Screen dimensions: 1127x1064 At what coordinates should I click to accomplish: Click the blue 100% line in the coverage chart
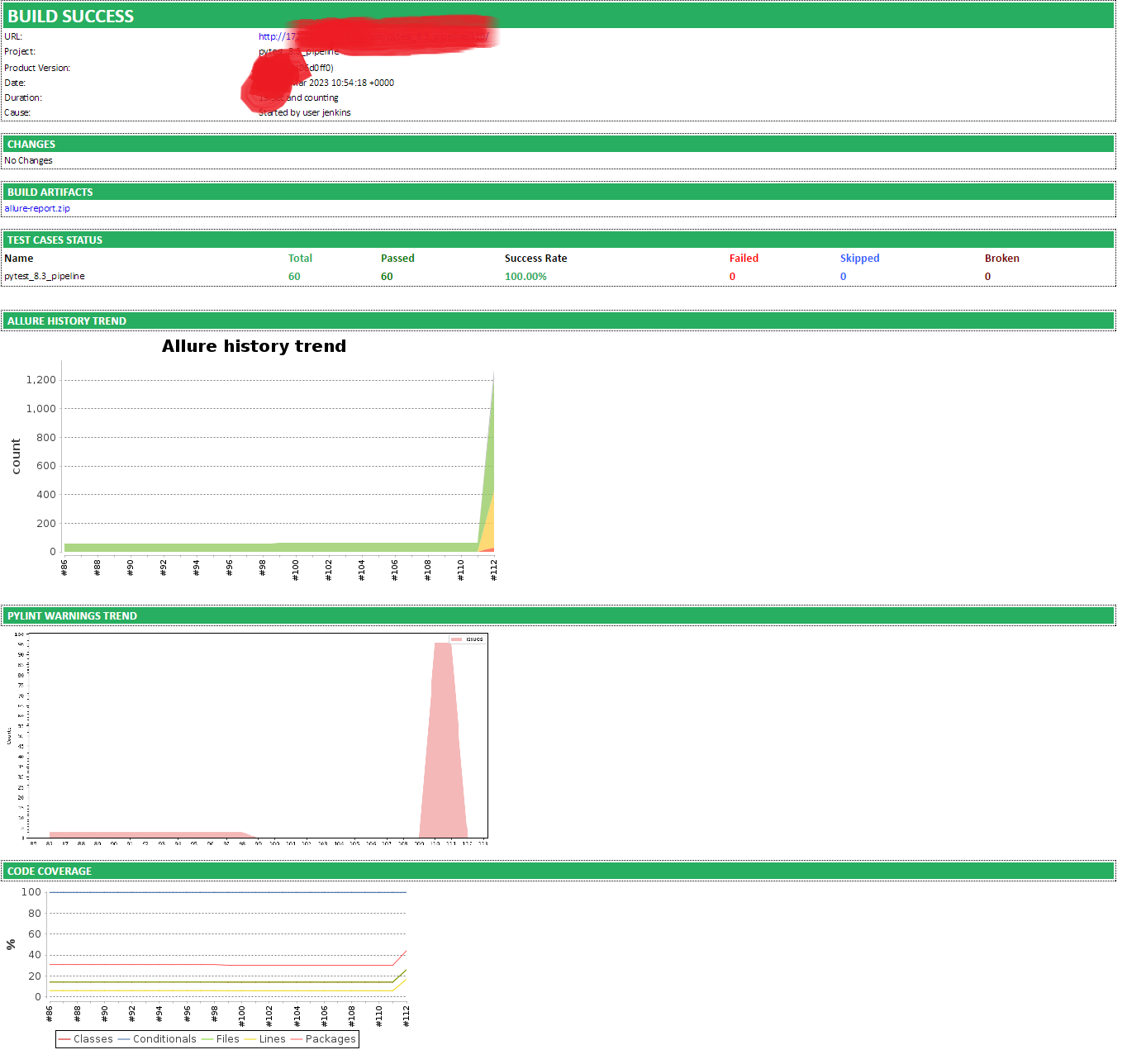[227, 892]
